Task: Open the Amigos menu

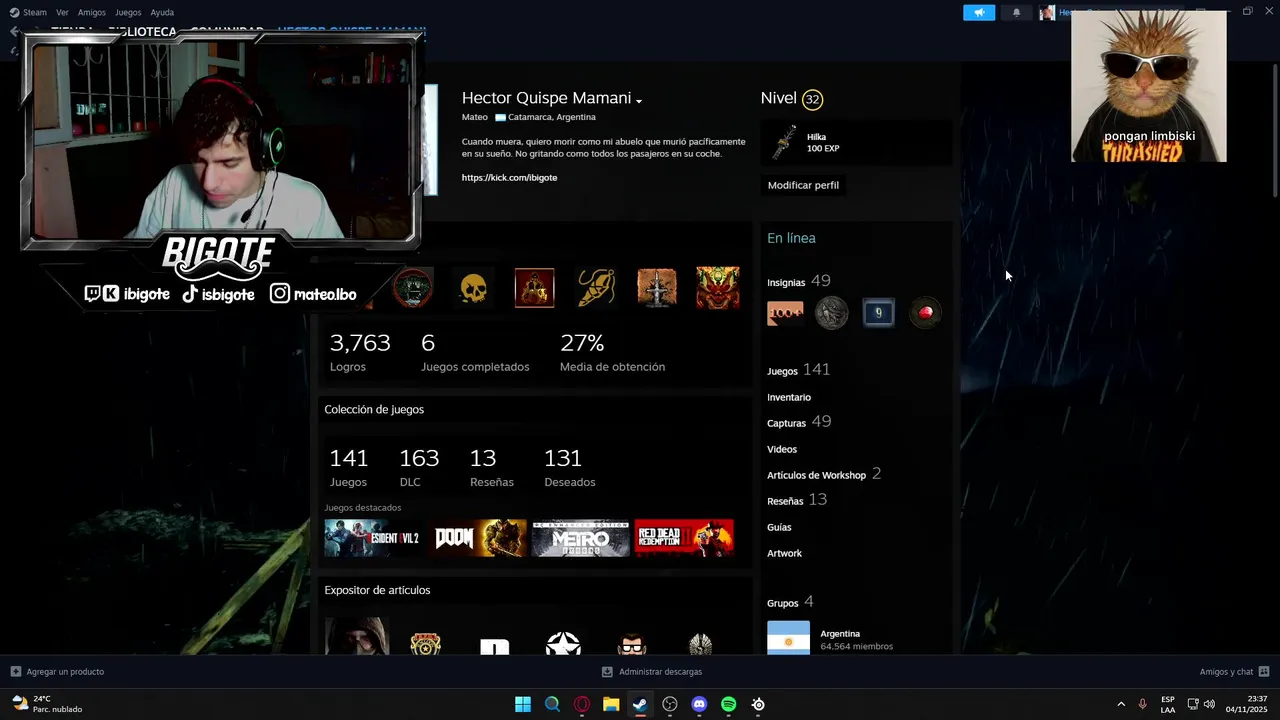Action: tap(92, 12)
